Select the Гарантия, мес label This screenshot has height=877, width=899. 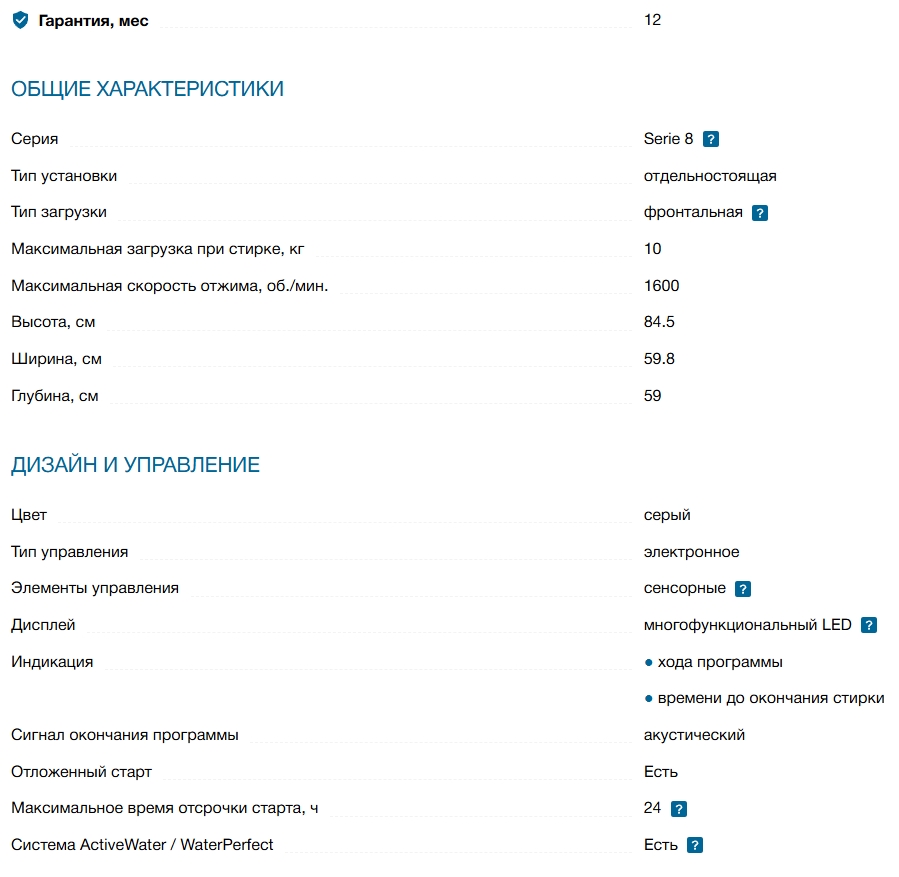point(93,20)
